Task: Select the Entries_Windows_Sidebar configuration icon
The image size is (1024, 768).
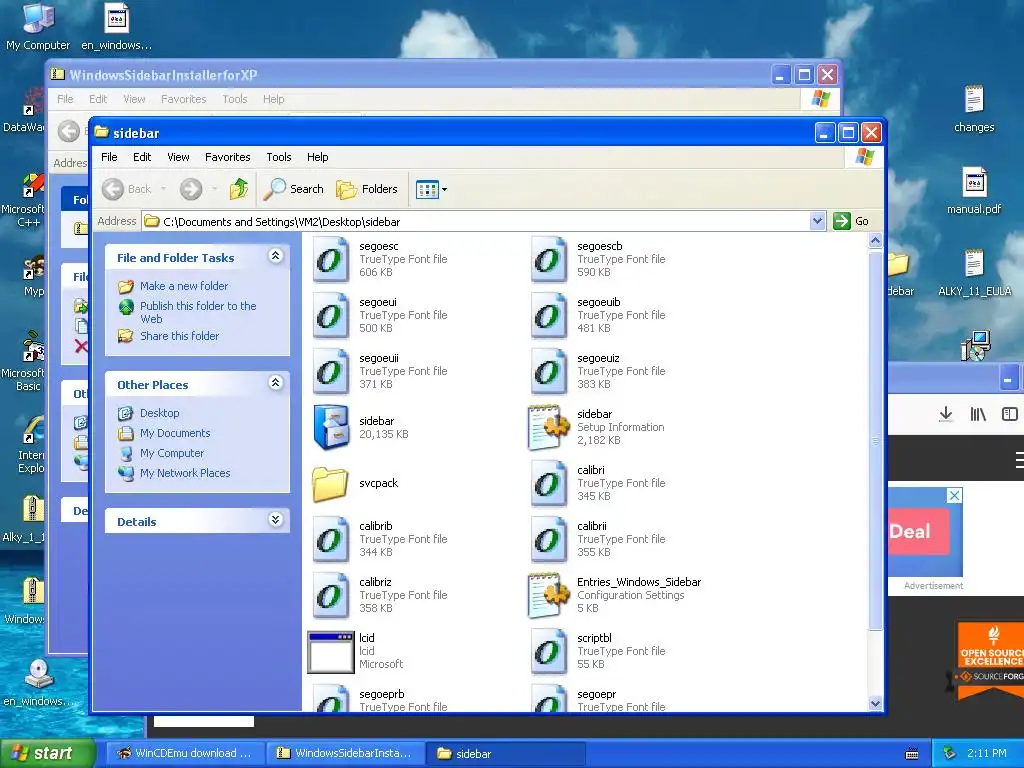Action: coord(549,596)
